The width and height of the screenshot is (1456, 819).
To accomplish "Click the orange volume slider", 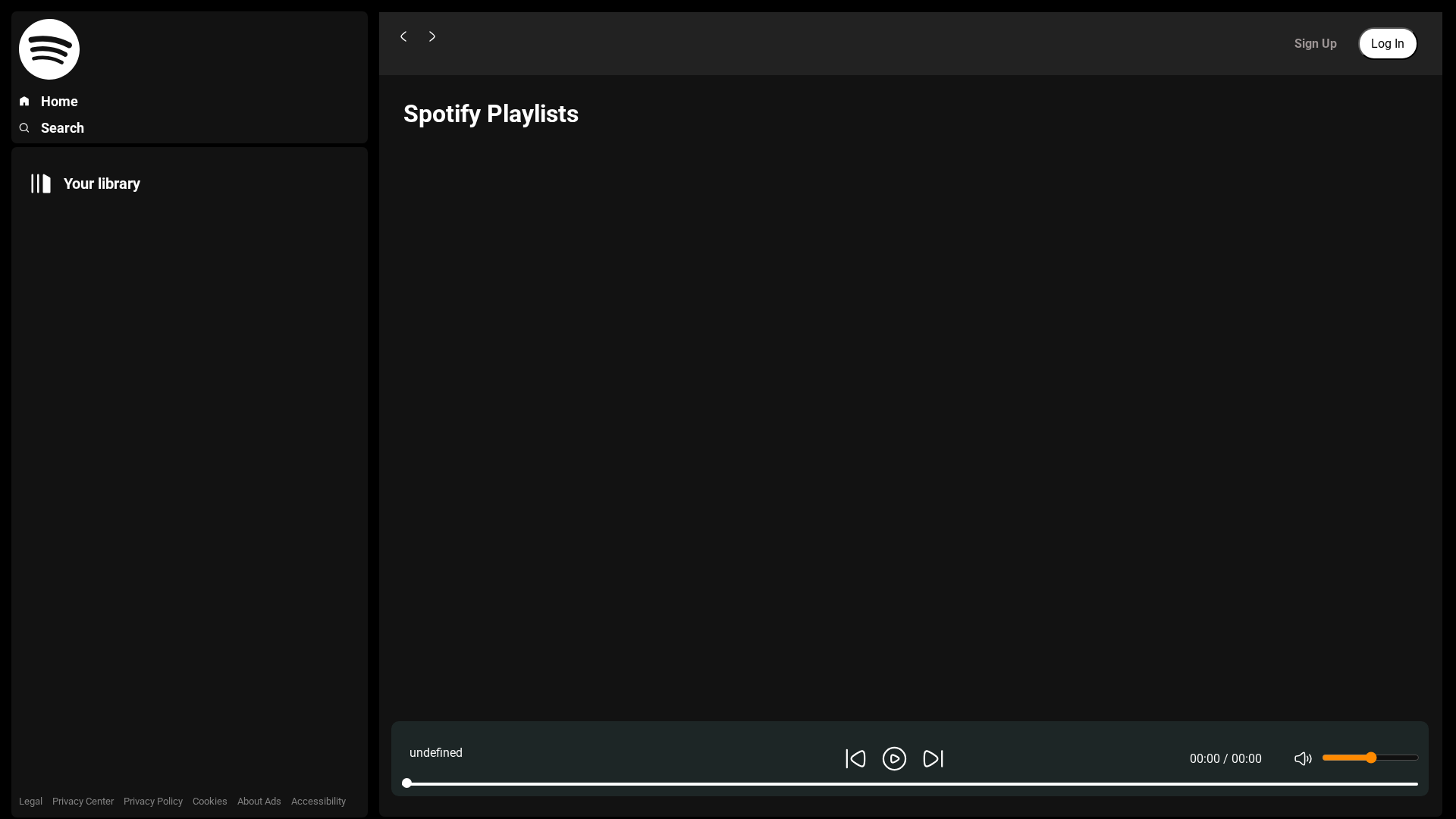I will pyautogui.click(x=1370, y=758).
